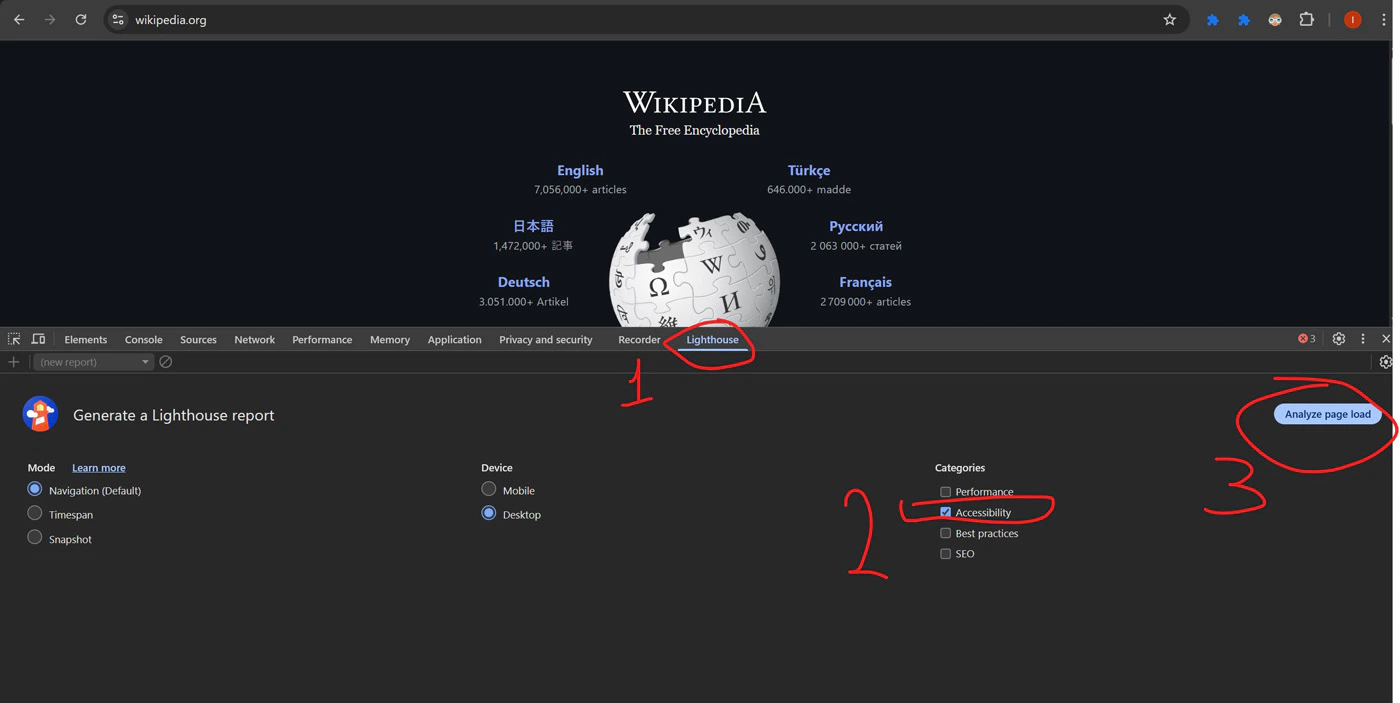Choose Desktop device option

pos(489,513)
